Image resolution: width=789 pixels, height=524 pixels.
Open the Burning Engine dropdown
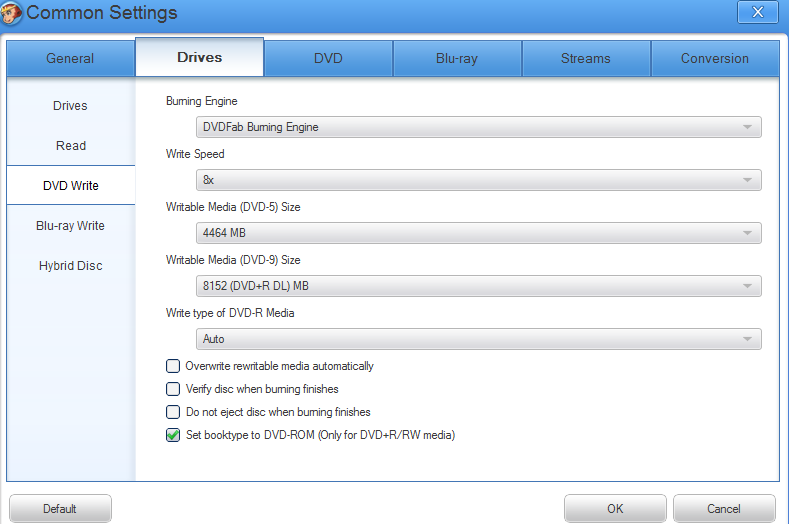tap(479, 127)
